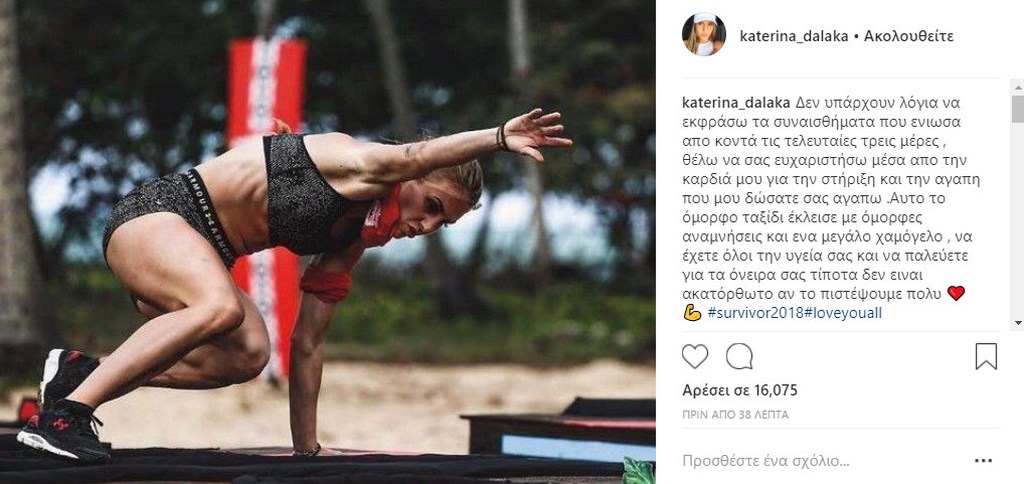This screenshot has width=1024, height=484.
Task: Toggle the Ακολουθείτε following button
Action: click(908, 37)
